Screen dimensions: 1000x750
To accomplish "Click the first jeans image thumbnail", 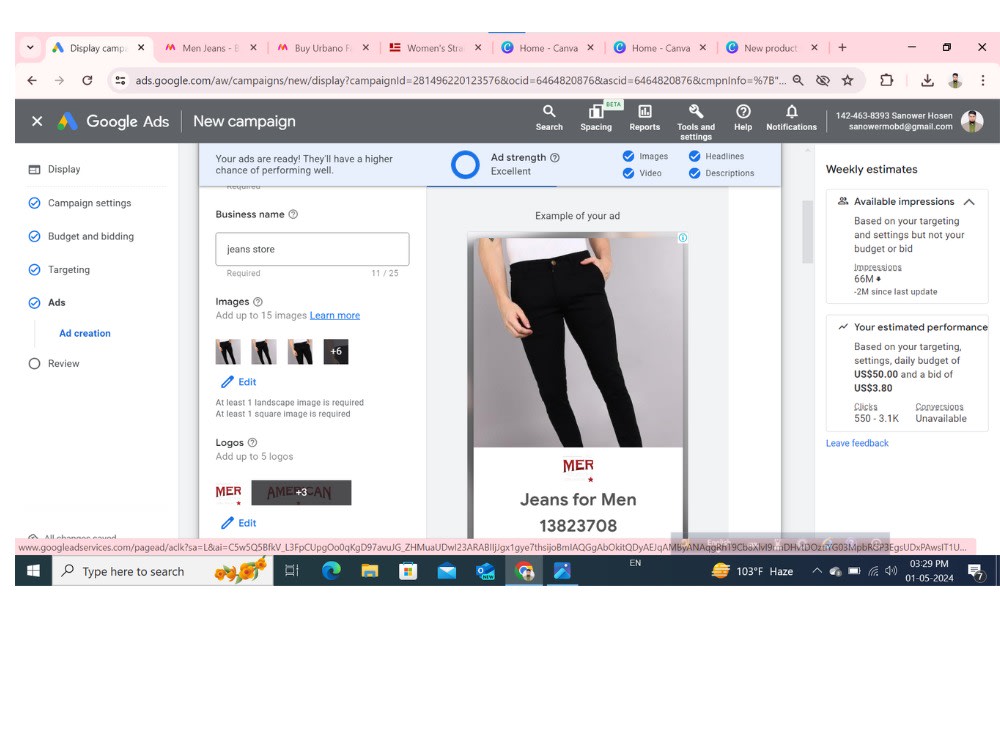I will click(x=228, y=351).
